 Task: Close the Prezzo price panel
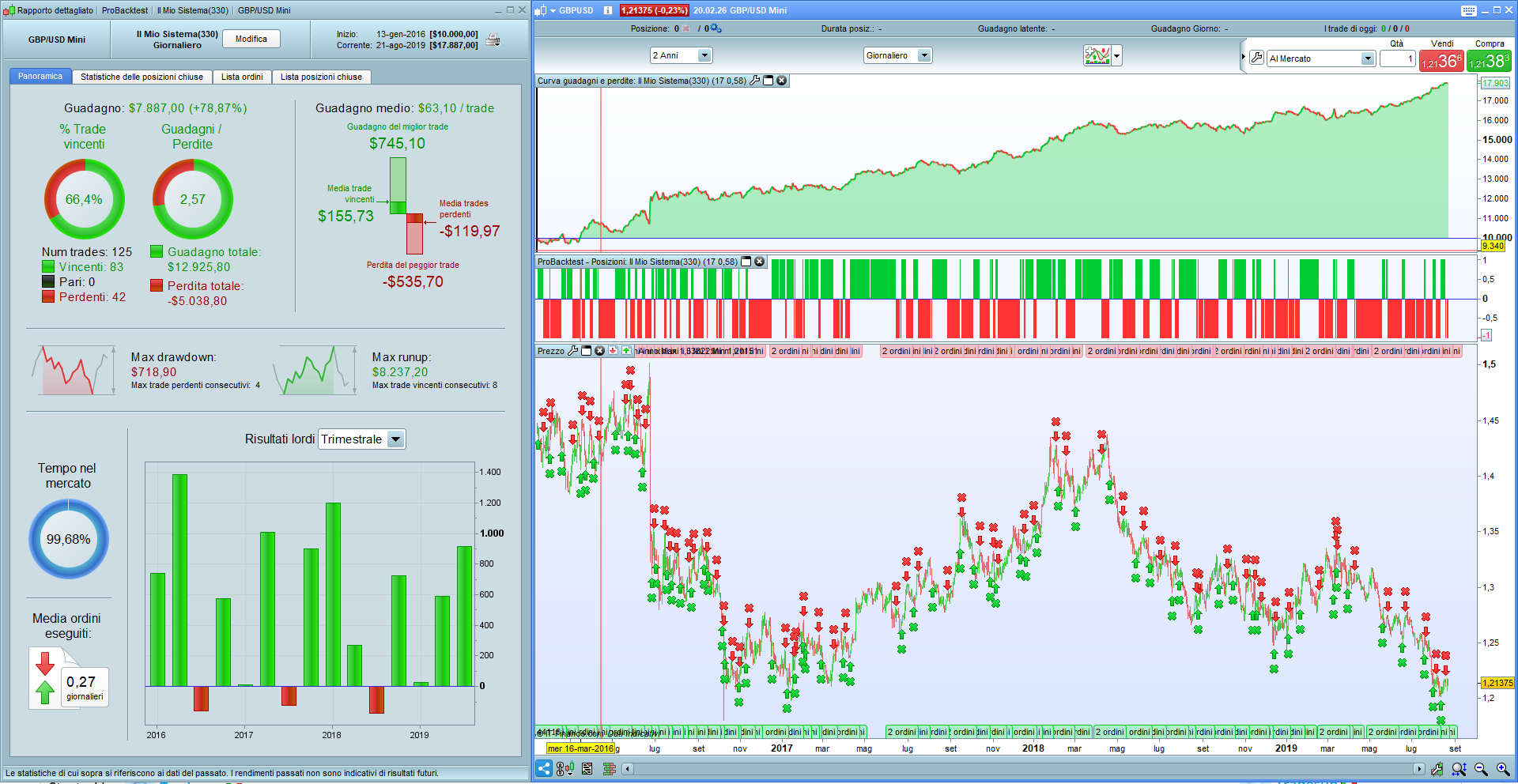tap(599, 351)
